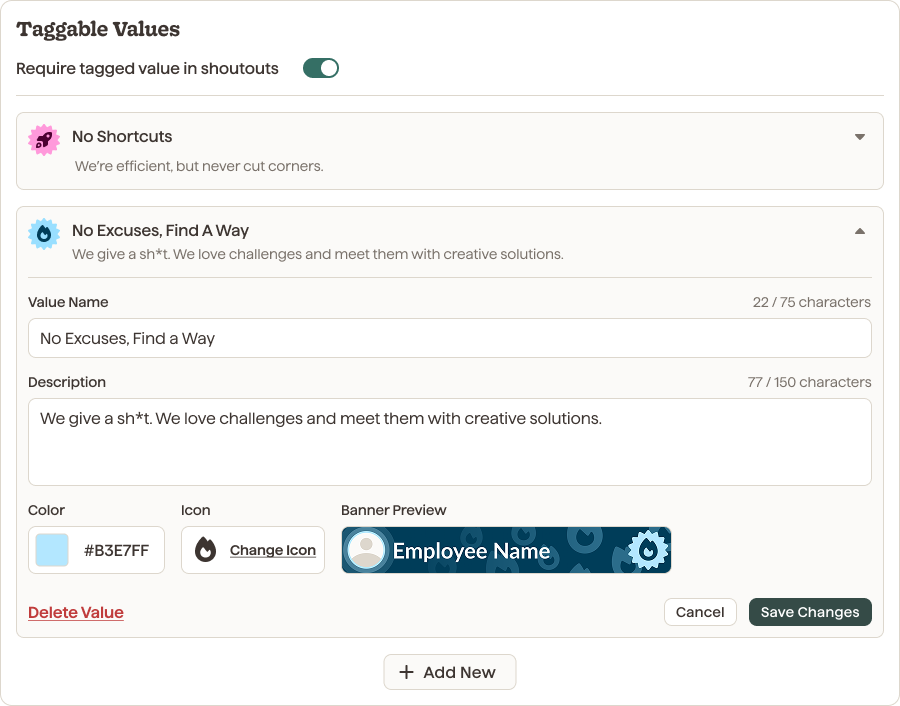The width and height of the screenshot is (900, 706).
Task: Click the Banner Preview label
Action: (394, 510)
